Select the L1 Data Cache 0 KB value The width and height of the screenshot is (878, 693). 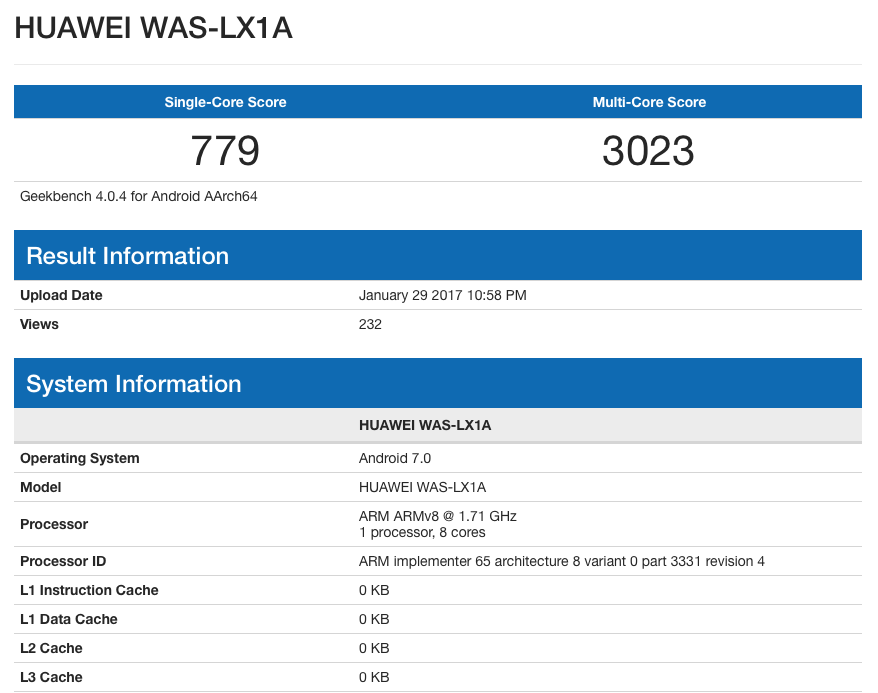tap(374, 619)
